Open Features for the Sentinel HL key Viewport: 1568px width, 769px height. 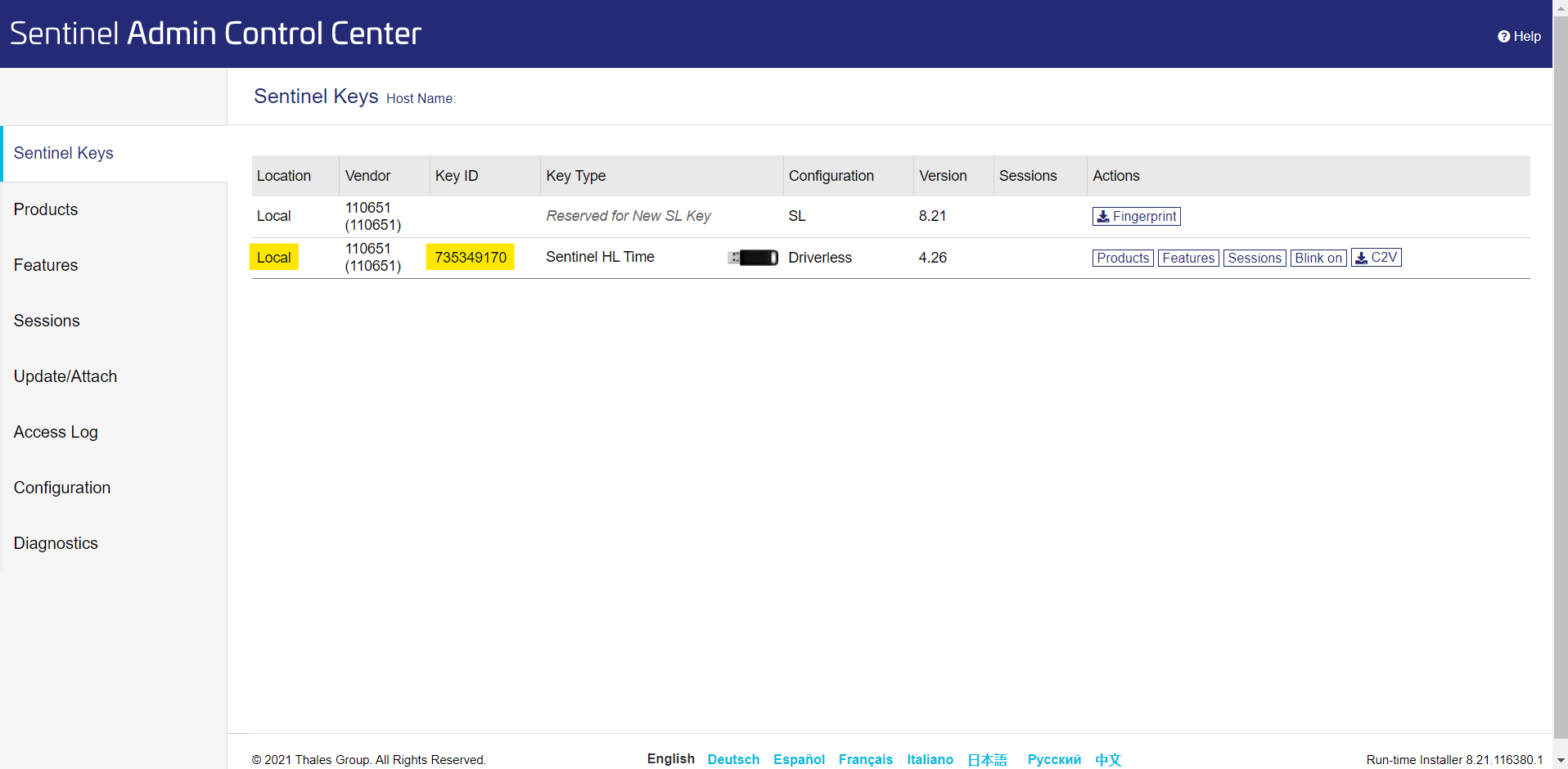point(1188,258)
